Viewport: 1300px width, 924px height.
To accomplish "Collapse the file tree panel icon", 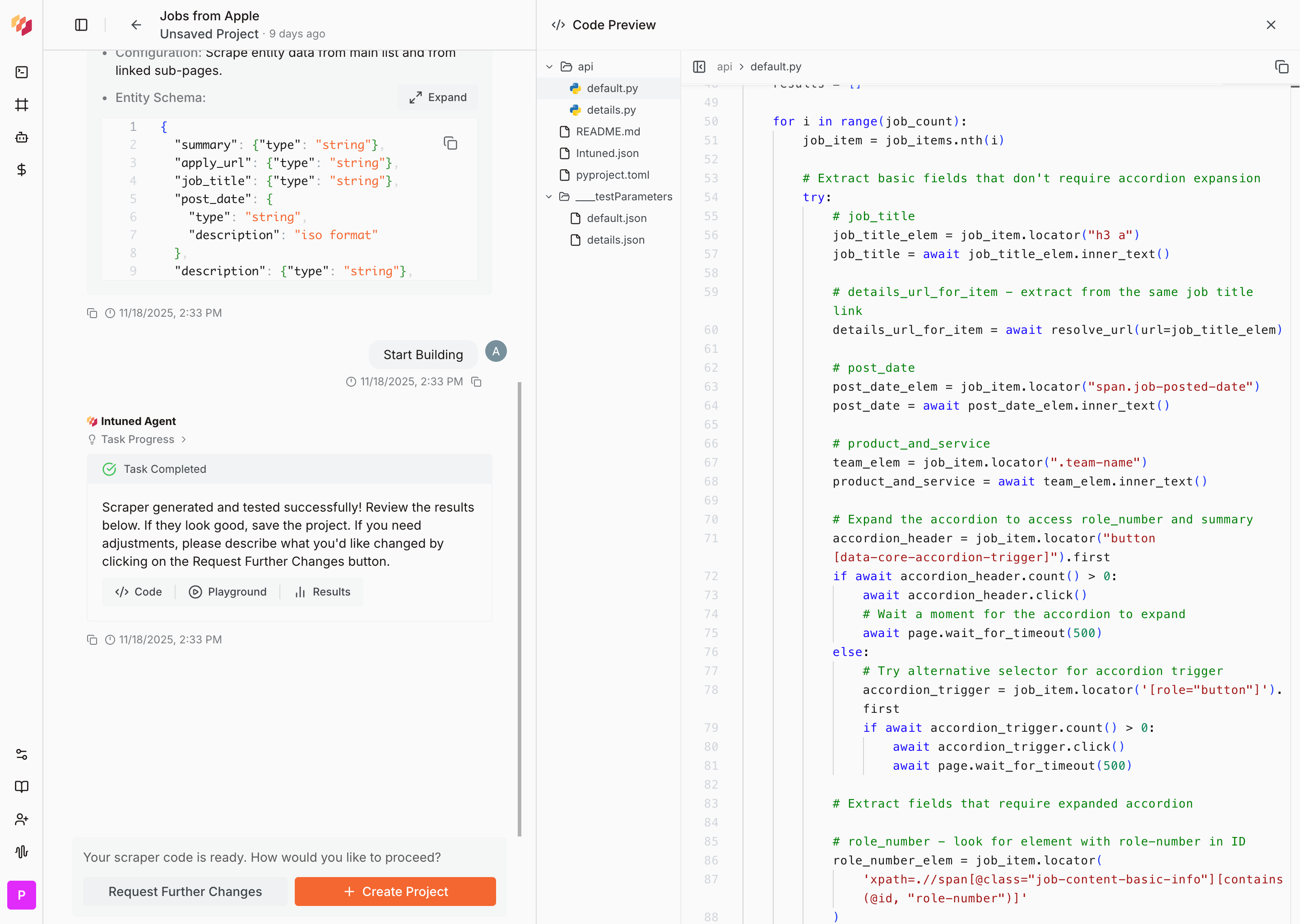I will [699, 67].
